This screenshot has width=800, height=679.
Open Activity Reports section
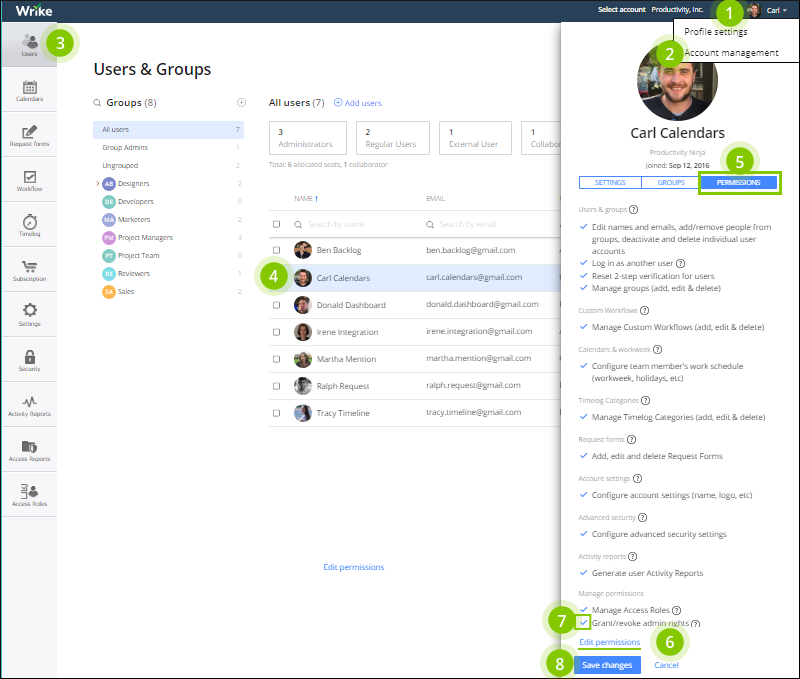coord(29,406)
